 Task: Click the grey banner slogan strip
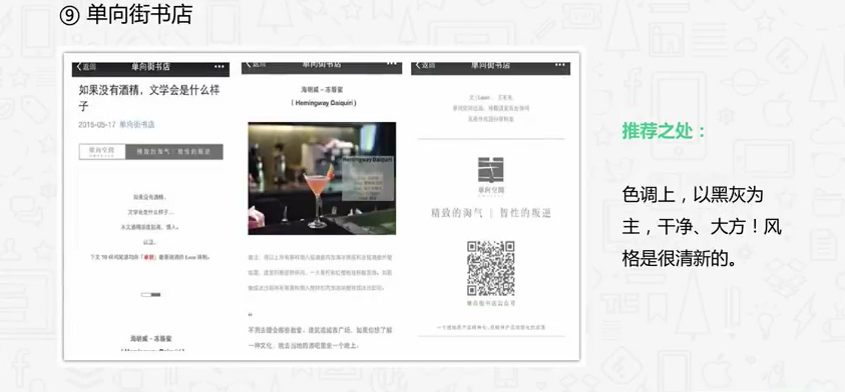click(174, 152)
